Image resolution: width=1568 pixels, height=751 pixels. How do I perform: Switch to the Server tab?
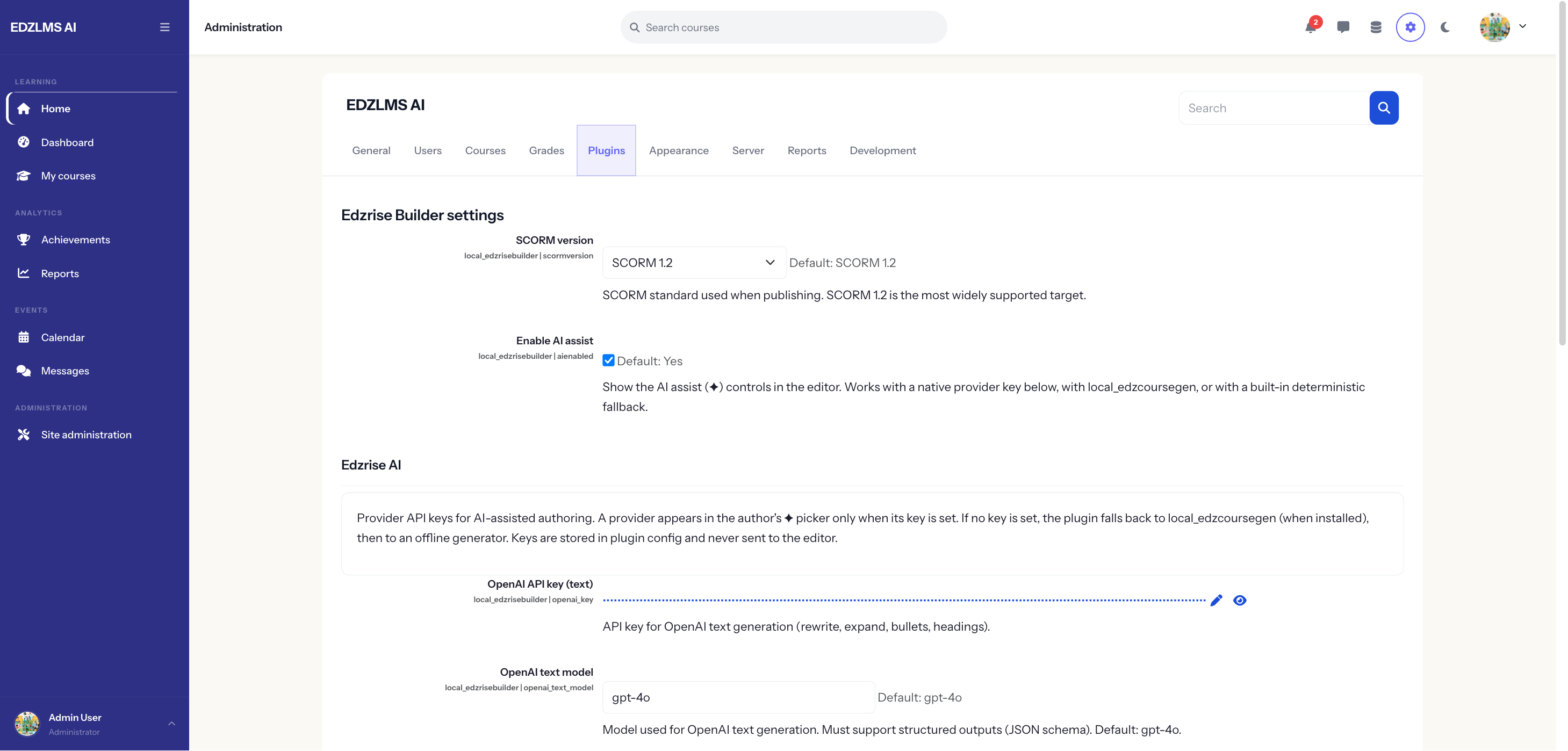[747, 150]
